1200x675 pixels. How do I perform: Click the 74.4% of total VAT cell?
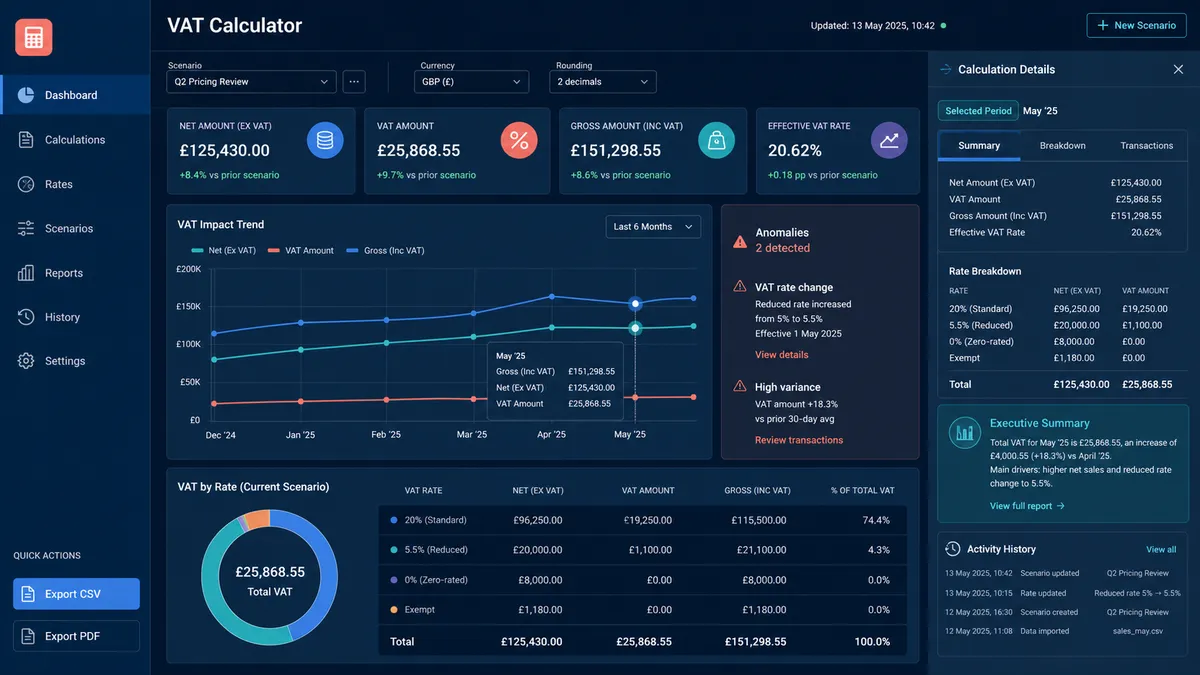[874, 520]
